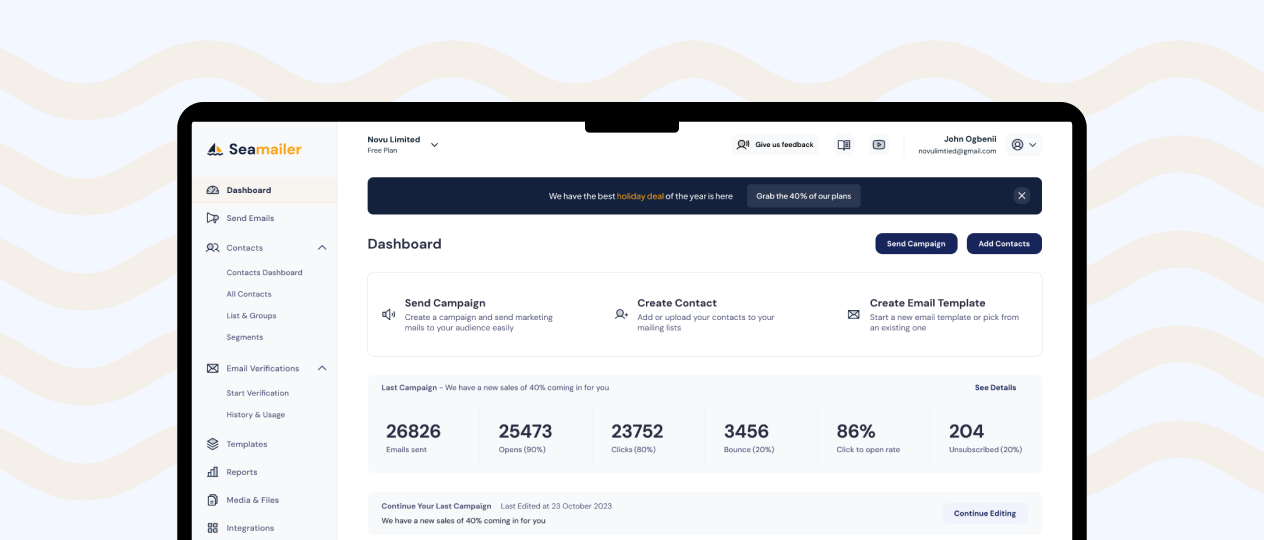Select the Create Contact card title

pos(677,303)
